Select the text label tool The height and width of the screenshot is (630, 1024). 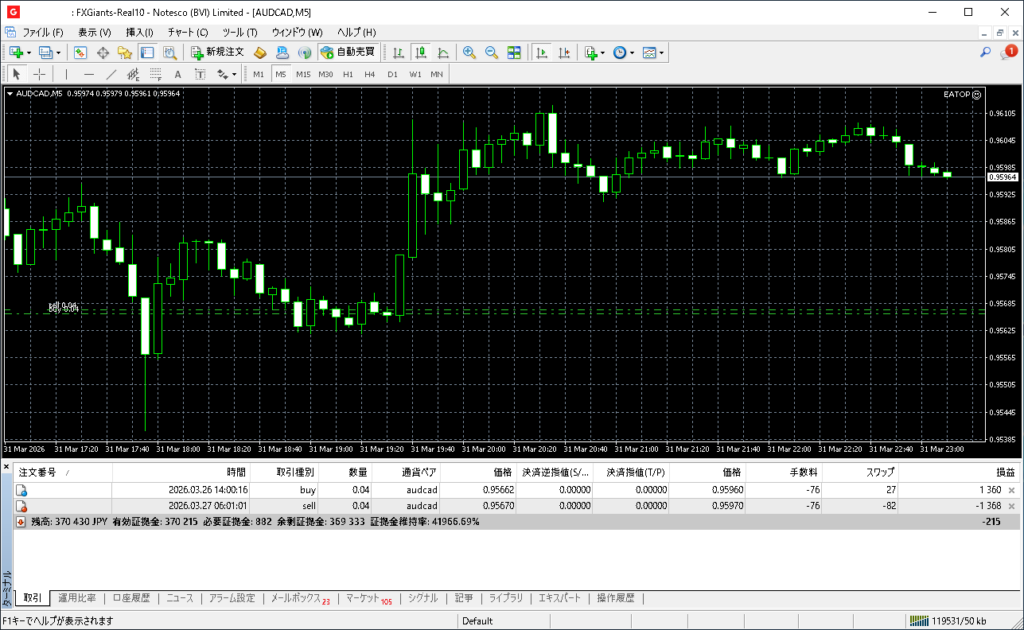[178, 74]
